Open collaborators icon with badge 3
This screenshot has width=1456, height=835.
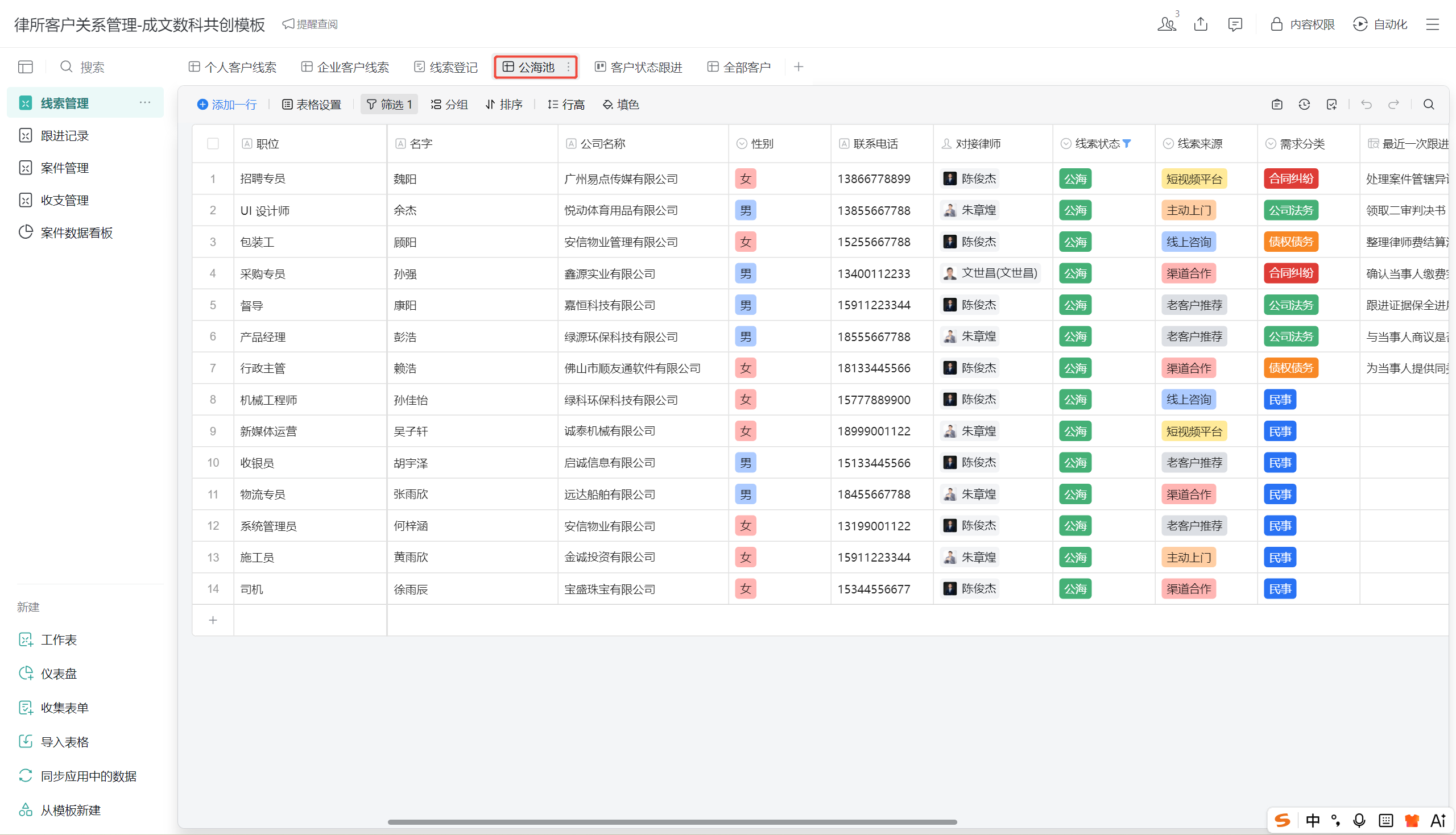tap(1167, 23)
